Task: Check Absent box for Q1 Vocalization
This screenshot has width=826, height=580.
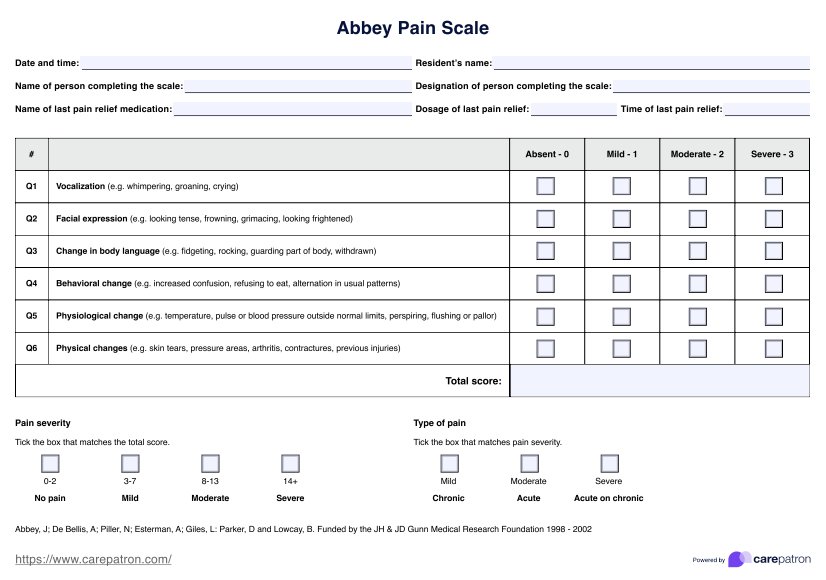Action: pyautogui.click(x=545, y=186)
